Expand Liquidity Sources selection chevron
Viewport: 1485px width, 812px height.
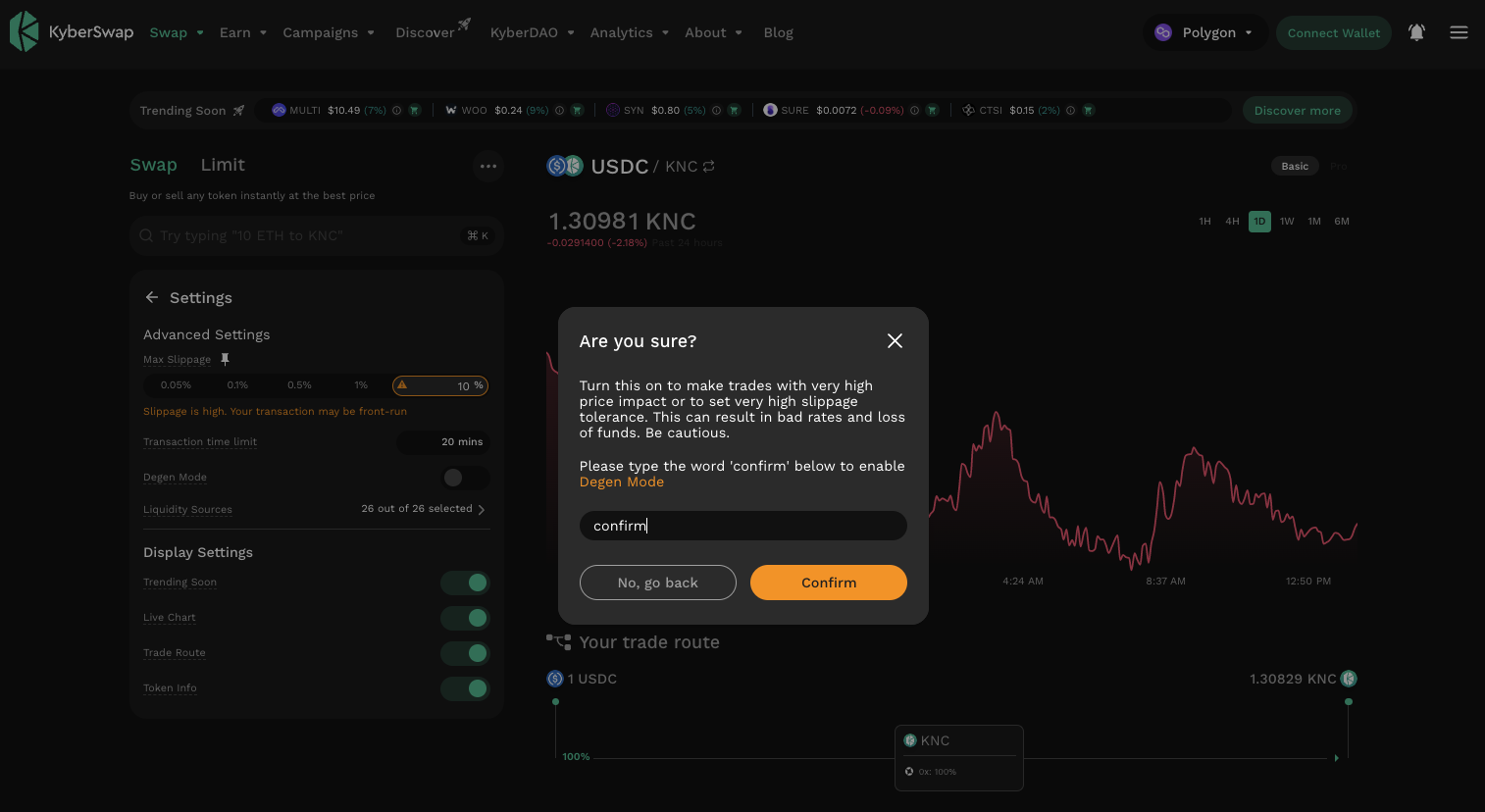[481, 509]
